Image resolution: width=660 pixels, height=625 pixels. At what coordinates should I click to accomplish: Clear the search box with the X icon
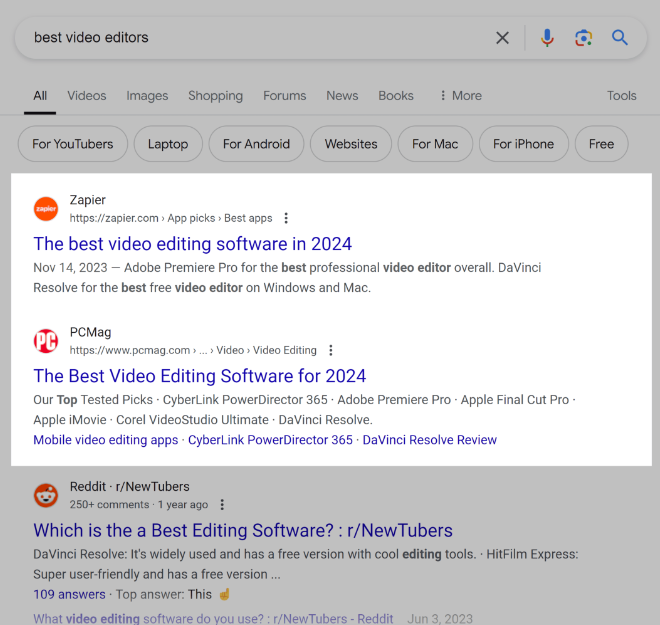click(x=502, y=38)
